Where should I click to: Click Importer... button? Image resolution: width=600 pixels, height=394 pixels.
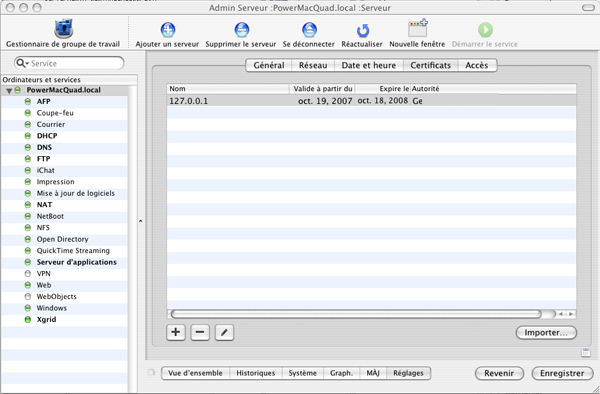click(546, 332)
